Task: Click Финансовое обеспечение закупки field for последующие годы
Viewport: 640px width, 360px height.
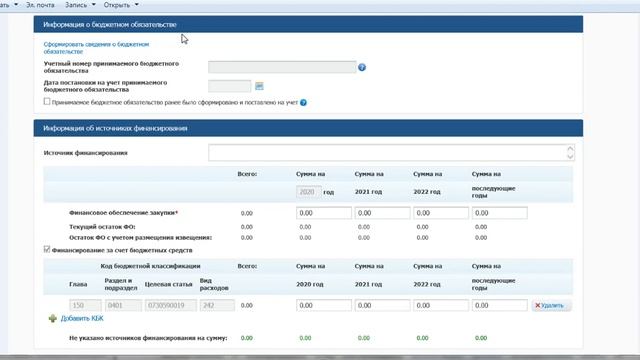Action: 500,213
